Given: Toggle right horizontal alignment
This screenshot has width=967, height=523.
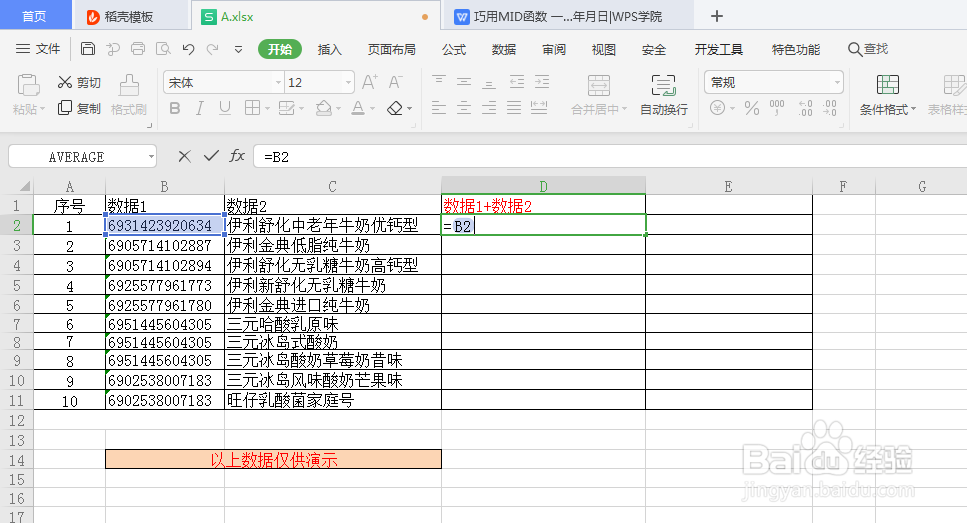Looking at the screenshot, I should click(x=489, y=109).
